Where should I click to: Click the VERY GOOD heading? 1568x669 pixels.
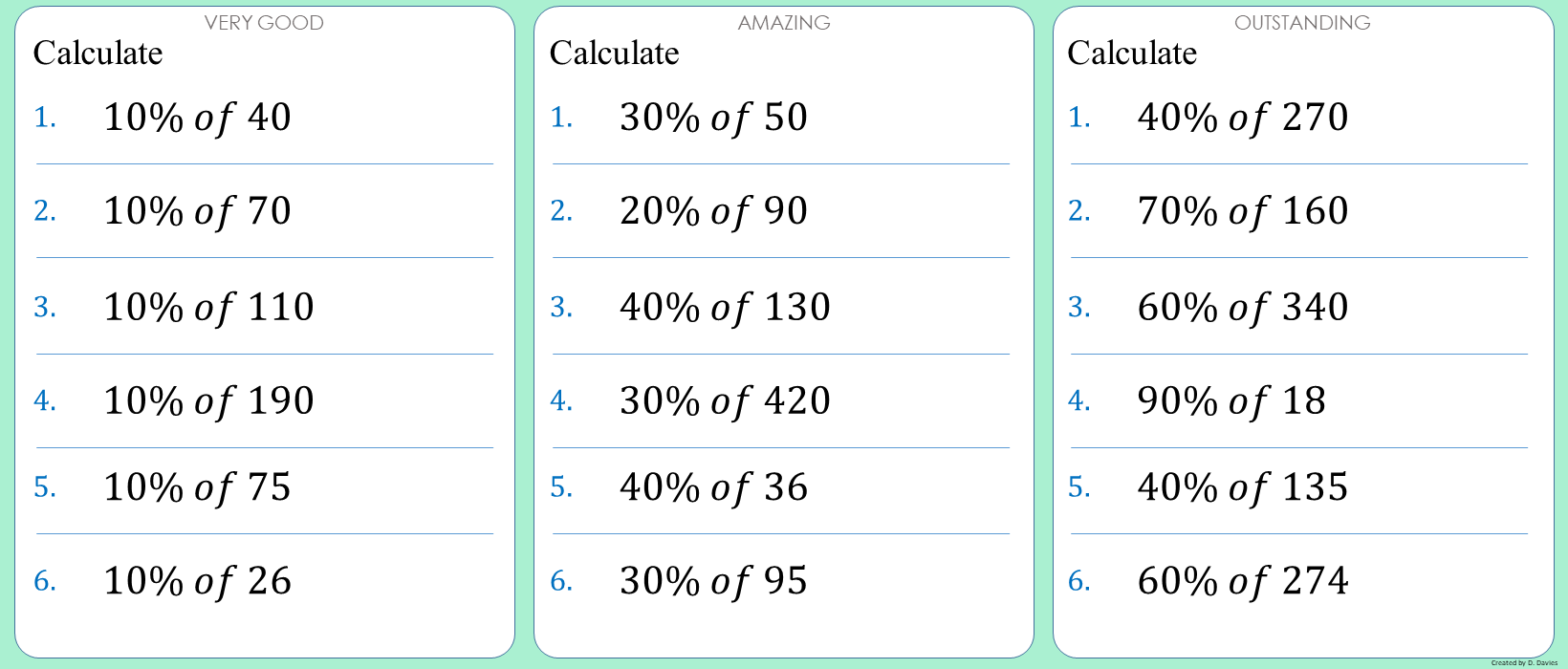264,23
